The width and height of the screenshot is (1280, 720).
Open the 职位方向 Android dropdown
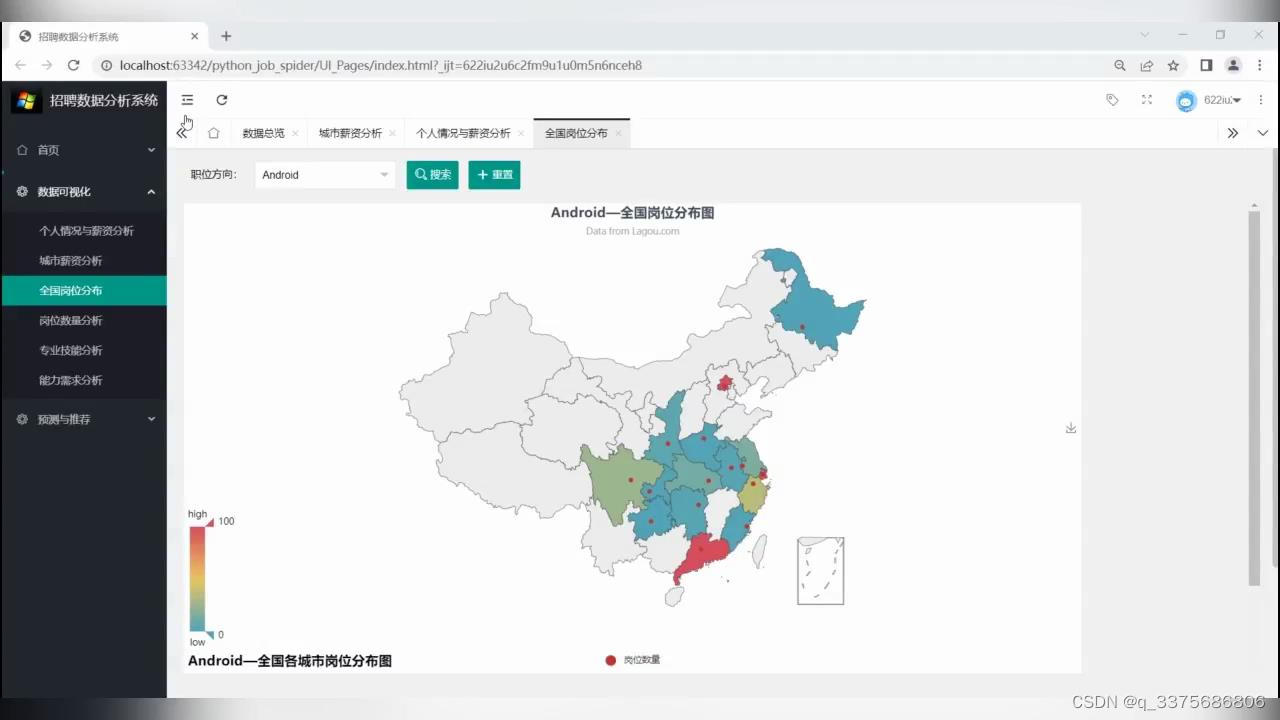pyautogui.click(x=325, y=175)
